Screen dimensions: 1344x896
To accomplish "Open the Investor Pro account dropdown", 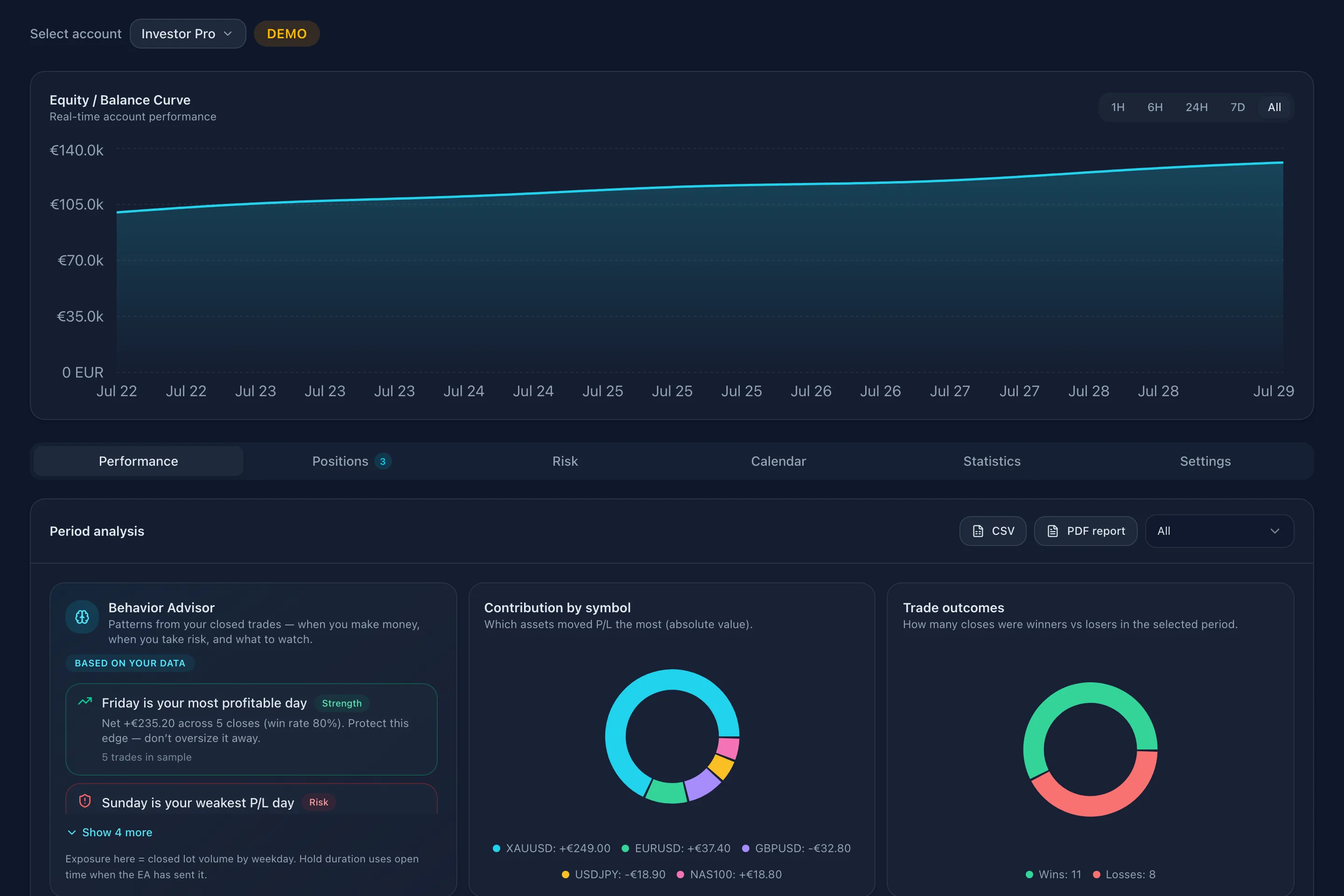I will coord(188,34).
